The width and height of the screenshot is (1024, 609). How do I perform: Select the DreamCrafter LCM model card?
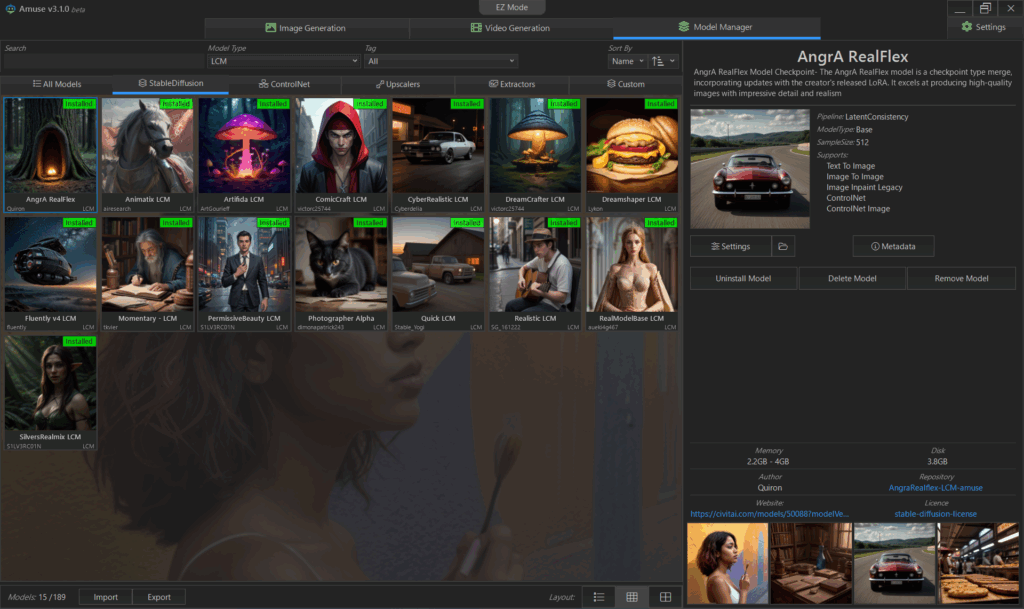point(535,155)
